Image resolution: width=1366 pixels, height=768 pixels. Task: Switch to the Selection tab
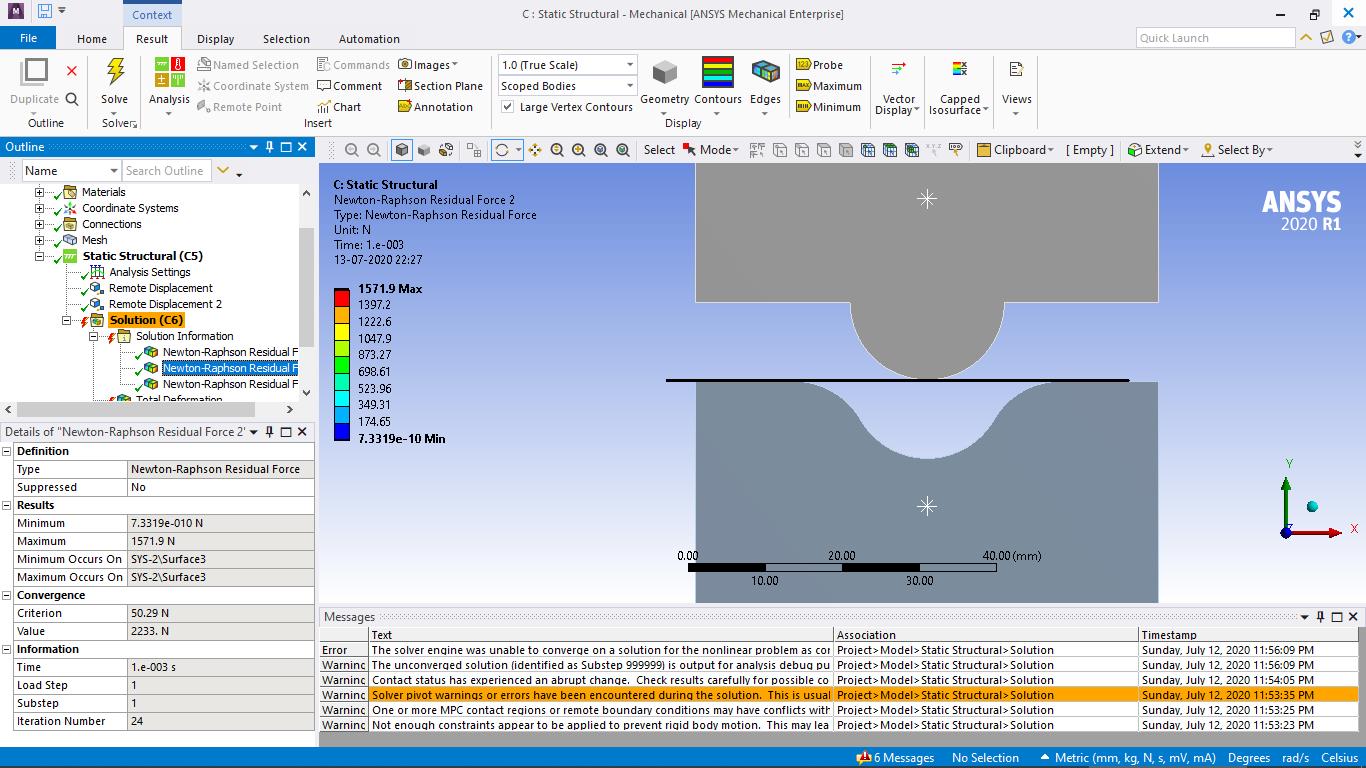286,39
